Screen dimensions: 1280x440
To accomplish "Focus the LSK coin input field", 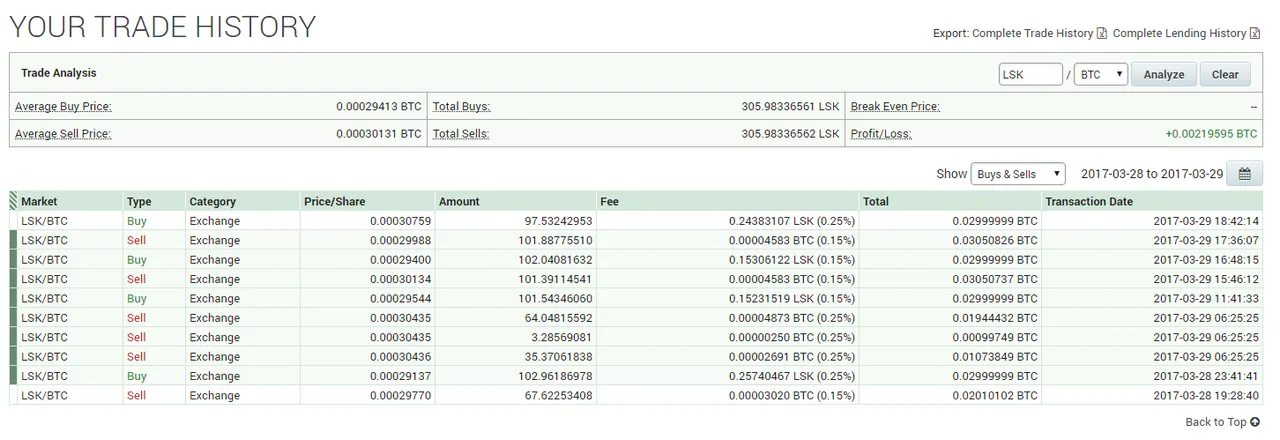I will [x=1031, y=74].
